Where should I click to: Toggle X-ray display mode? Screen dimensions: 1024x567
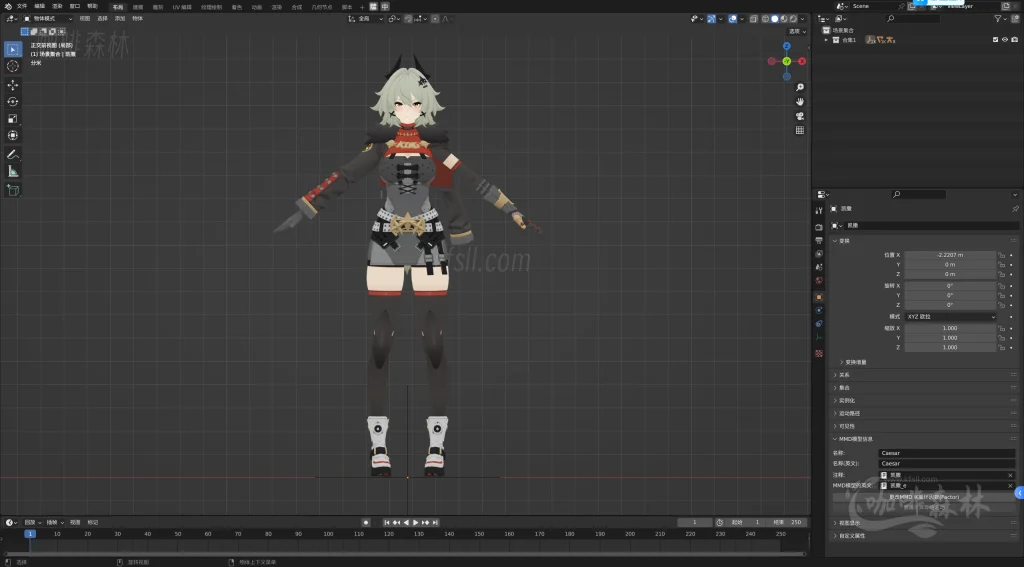click(754, 19)
